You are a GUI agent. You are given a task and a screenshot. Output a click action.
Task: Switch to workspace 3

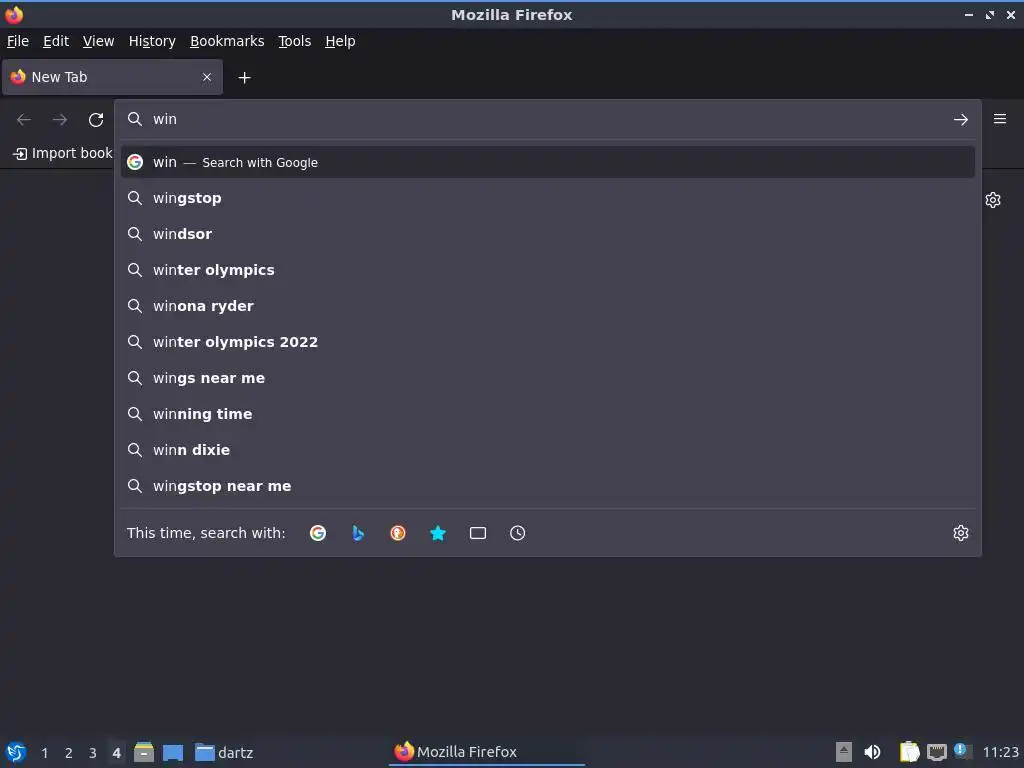click(x=93, y=753)
